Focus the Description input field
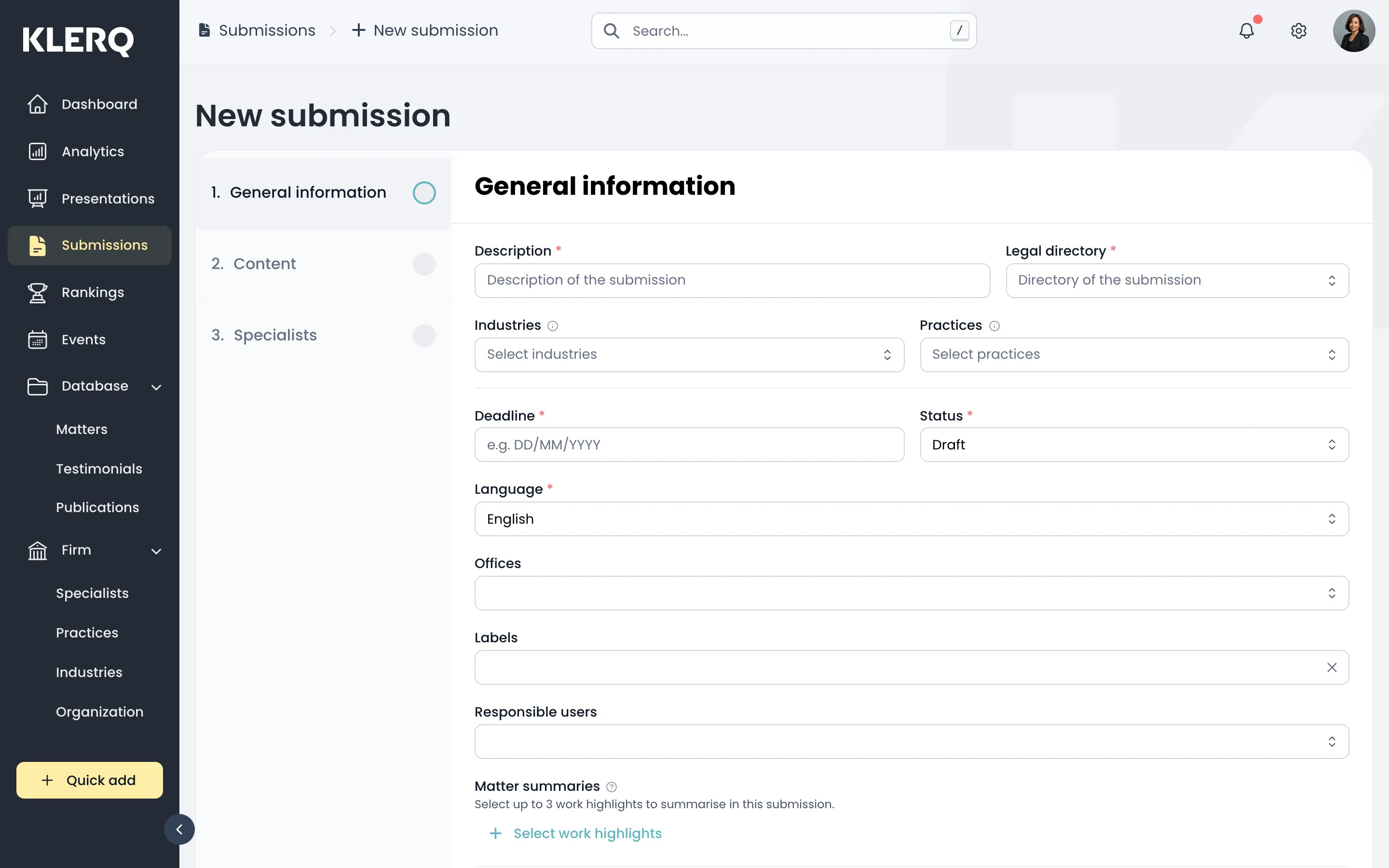The image size is (1389, 868). 733,280
